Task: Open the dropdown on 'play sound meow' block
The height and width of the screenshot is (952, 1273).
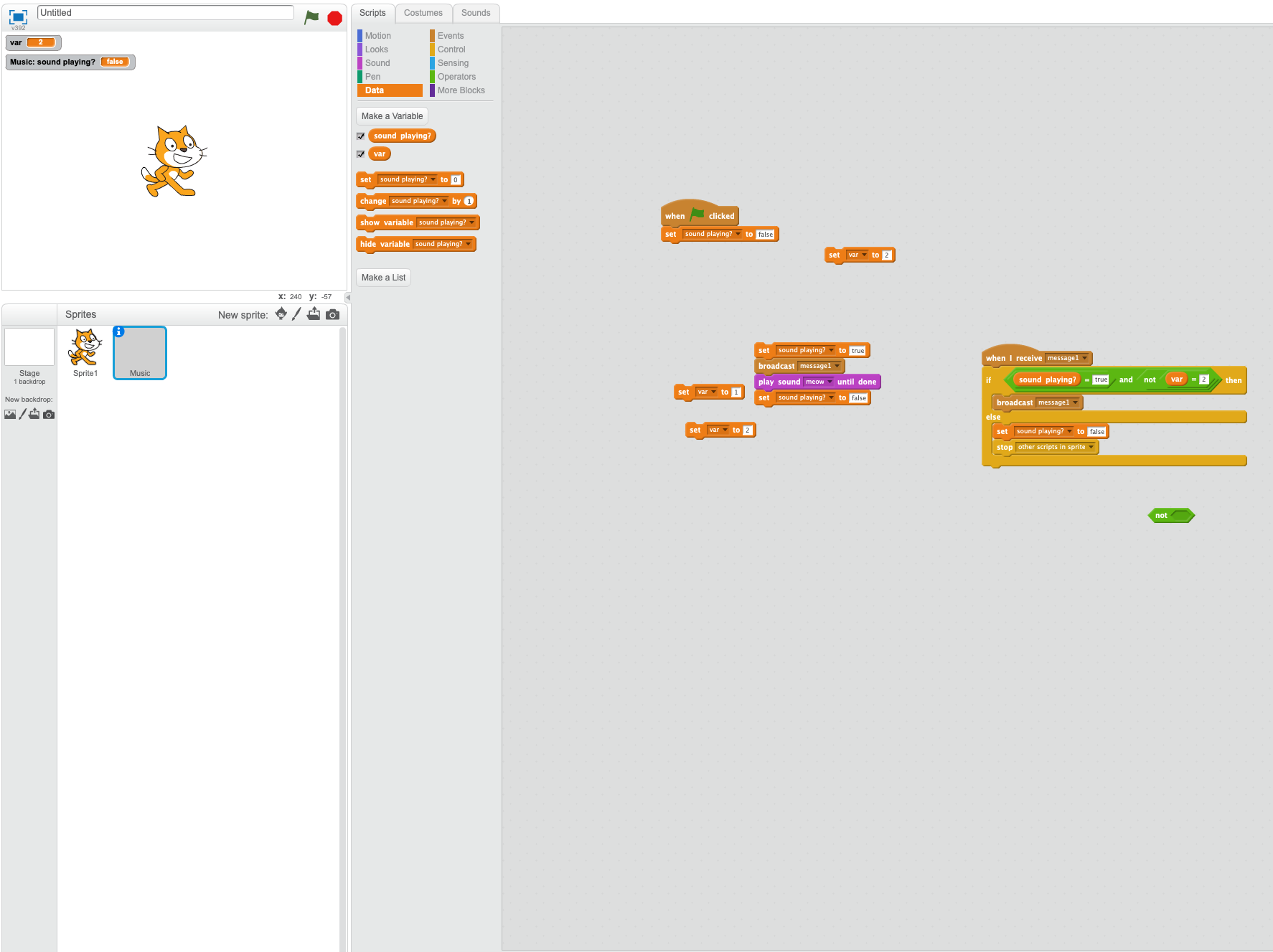Action: click(830, 382)
